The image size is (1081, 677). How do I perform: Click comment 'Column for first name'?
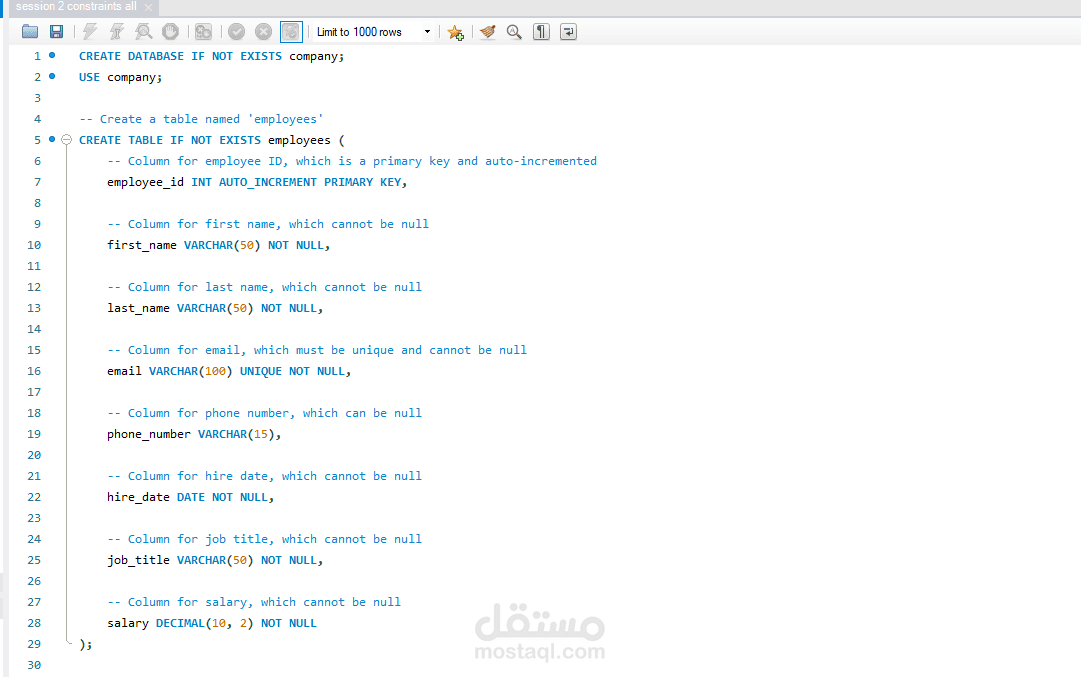coord(267,224)
